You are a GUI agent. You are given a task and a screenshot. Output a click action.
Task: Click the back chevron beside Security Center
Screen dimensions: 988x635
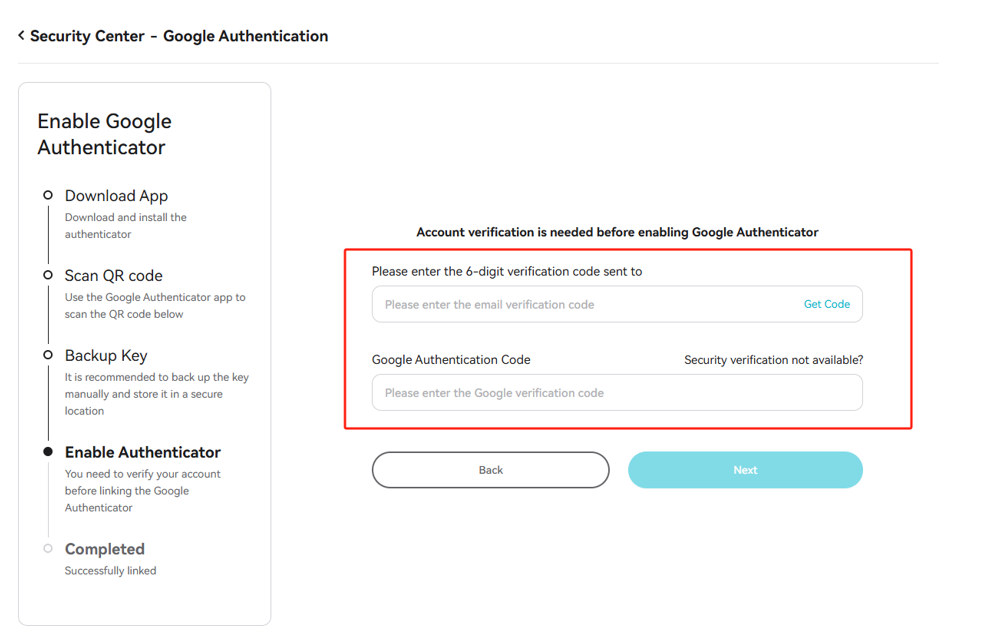coord(21,35)
